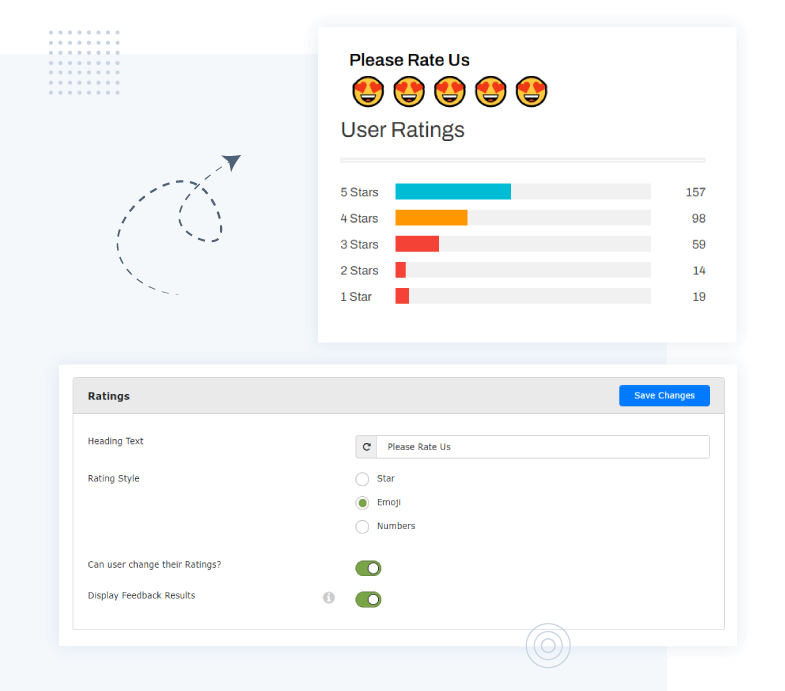Click the info icon next to Display Feedback Results
785x691 pixels.
[x=328, y=598]
